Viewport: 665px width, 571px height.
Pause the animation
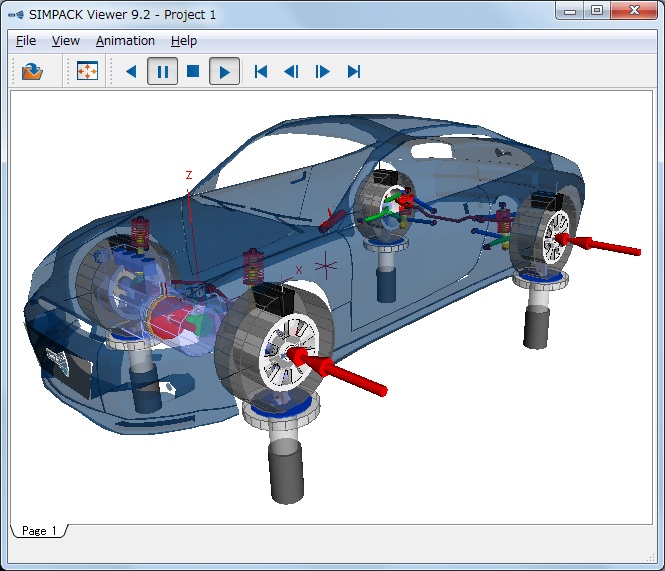(162, 71)
